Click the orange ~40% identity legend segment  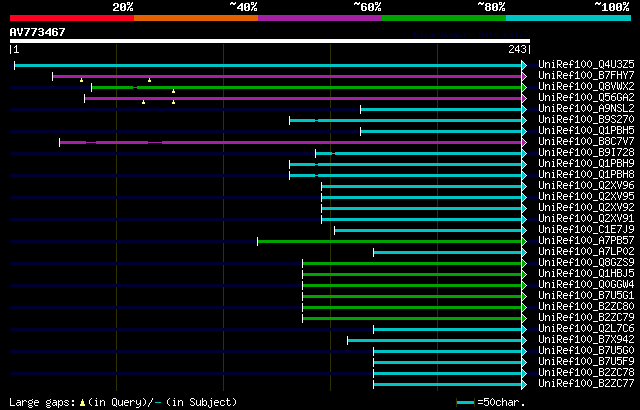click(x=196, y=18)
